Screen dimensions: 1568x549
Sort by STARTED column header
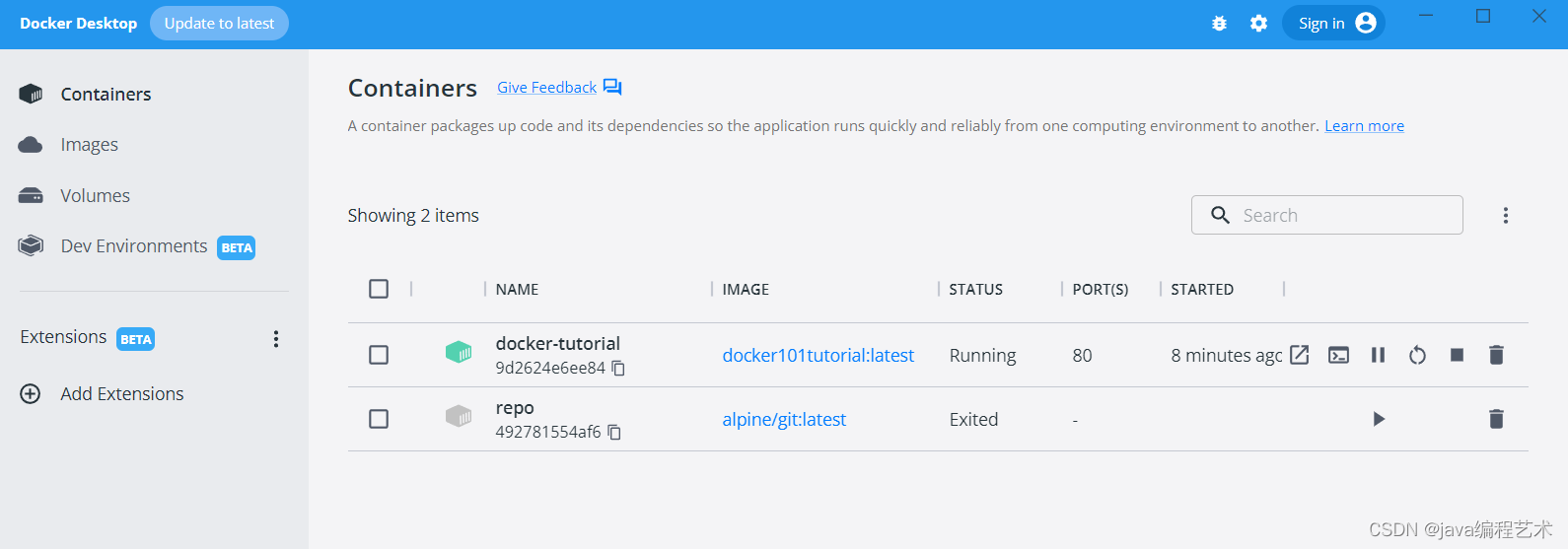click(x=1202, y=290)
